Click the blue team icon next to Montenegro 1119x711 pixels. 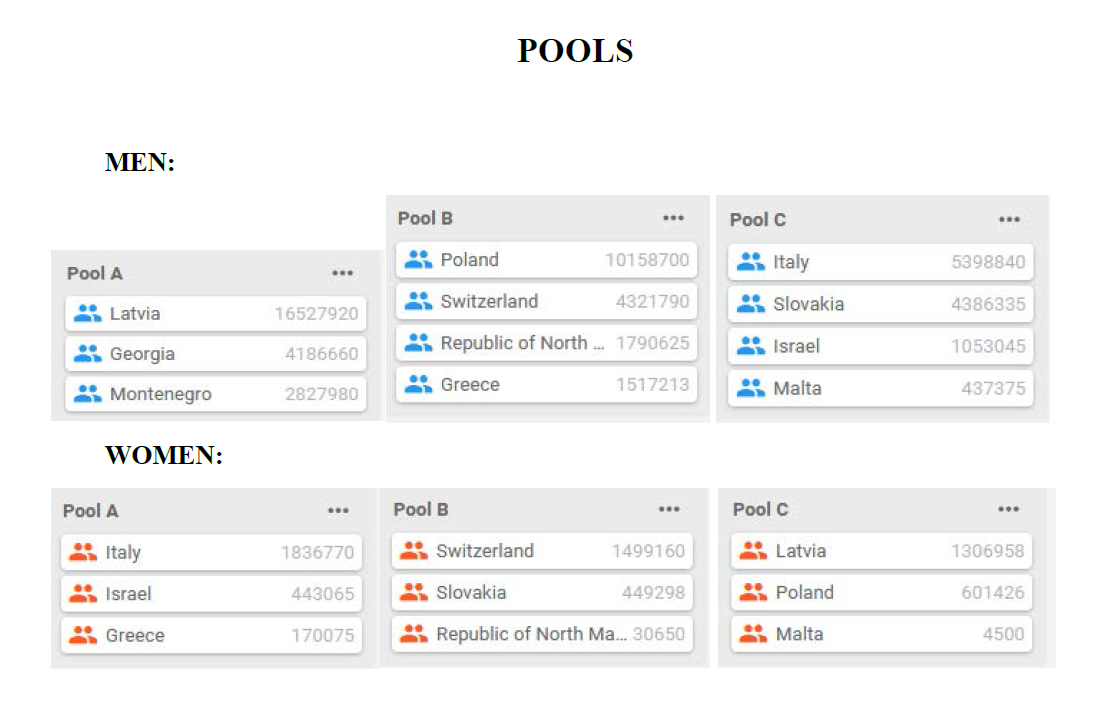pos(88,394)
